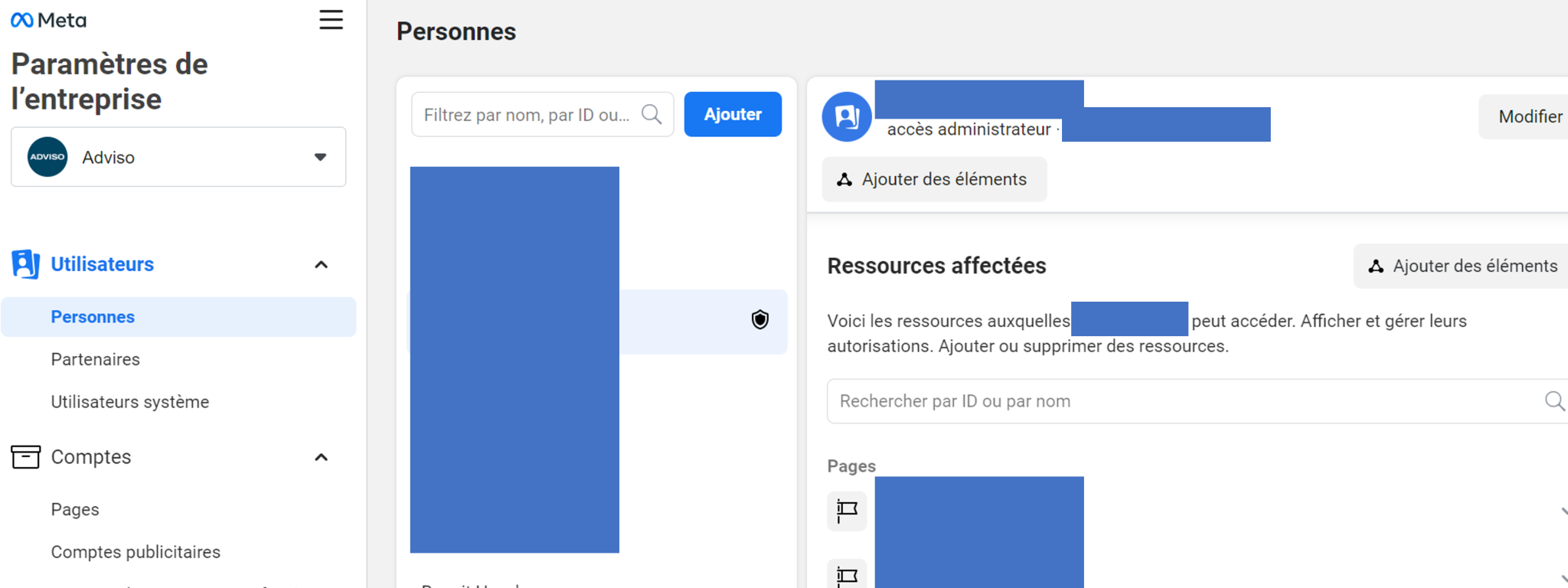The height and width of the screenshot is (588, 1568).
Task: Open Comptes publicitaires in the sidebar
Action: coord(136,552)
